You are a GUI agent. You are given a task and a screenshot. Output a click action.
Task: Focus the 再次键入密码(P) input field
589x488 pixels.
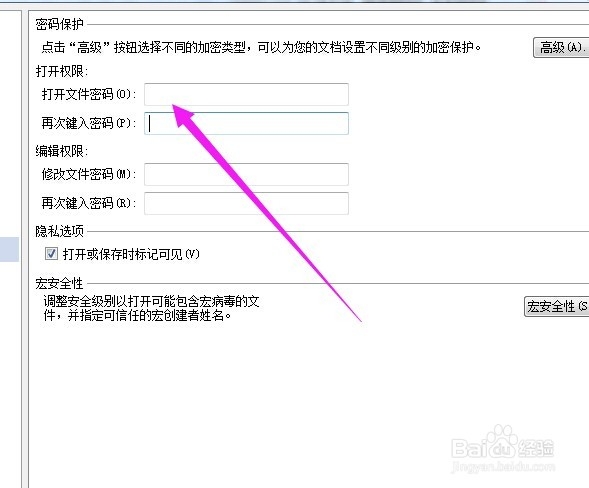click(x=246, y=123)
